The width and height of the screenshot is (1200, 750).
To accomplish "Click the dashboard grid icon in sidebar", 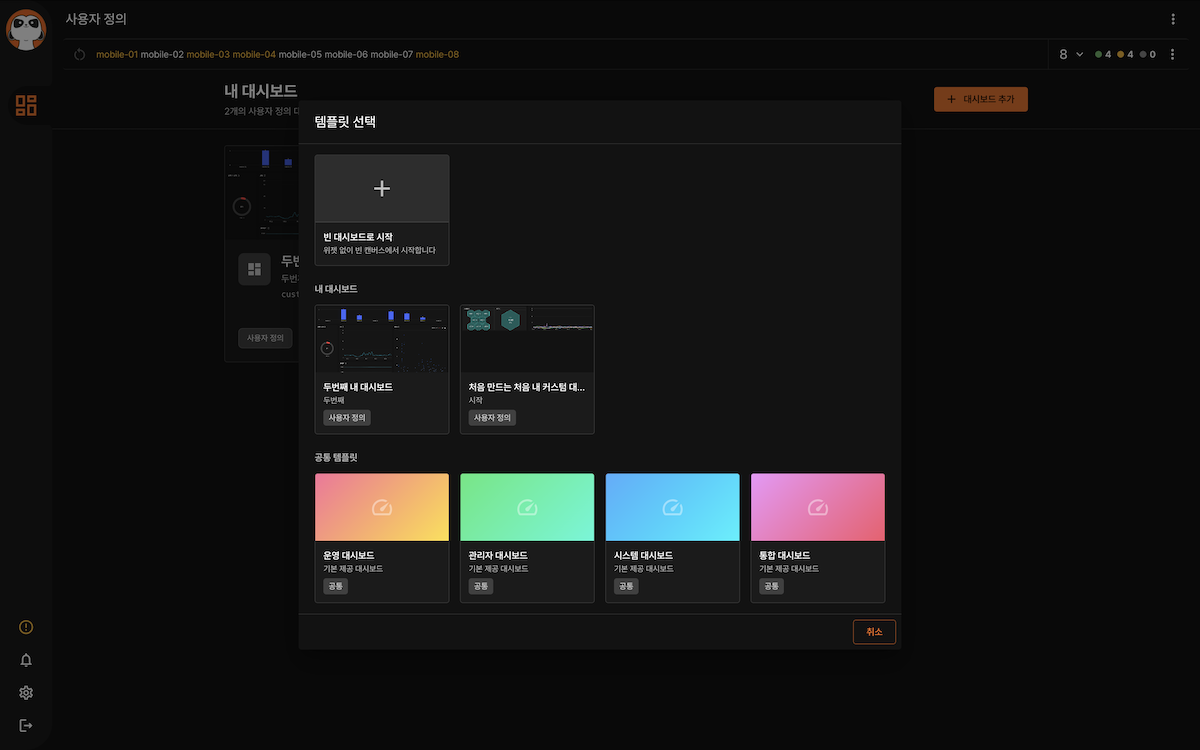I will tap(26, 105).
